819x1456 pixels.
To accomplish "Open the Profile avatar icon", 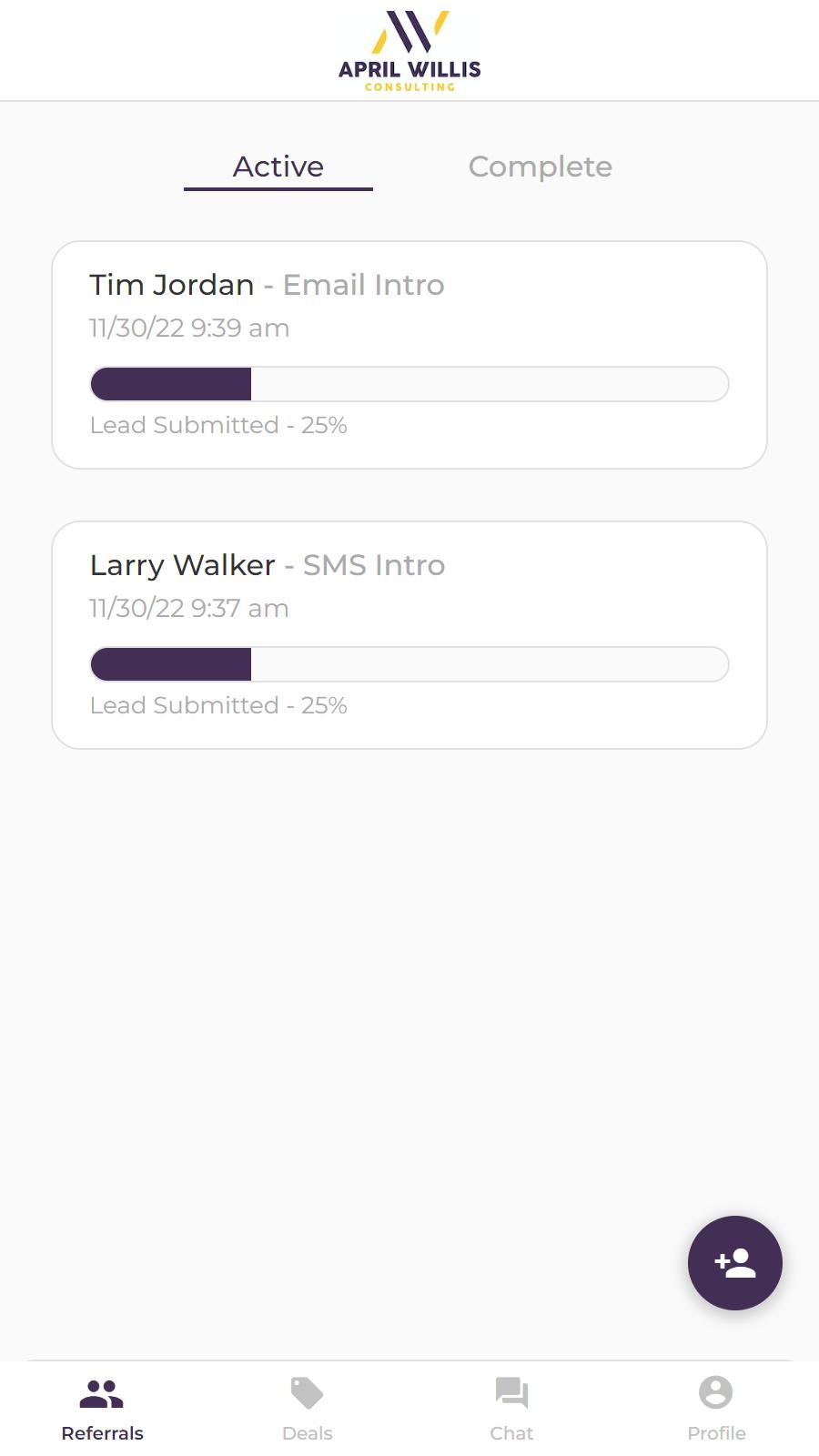I will point(716,1392).
